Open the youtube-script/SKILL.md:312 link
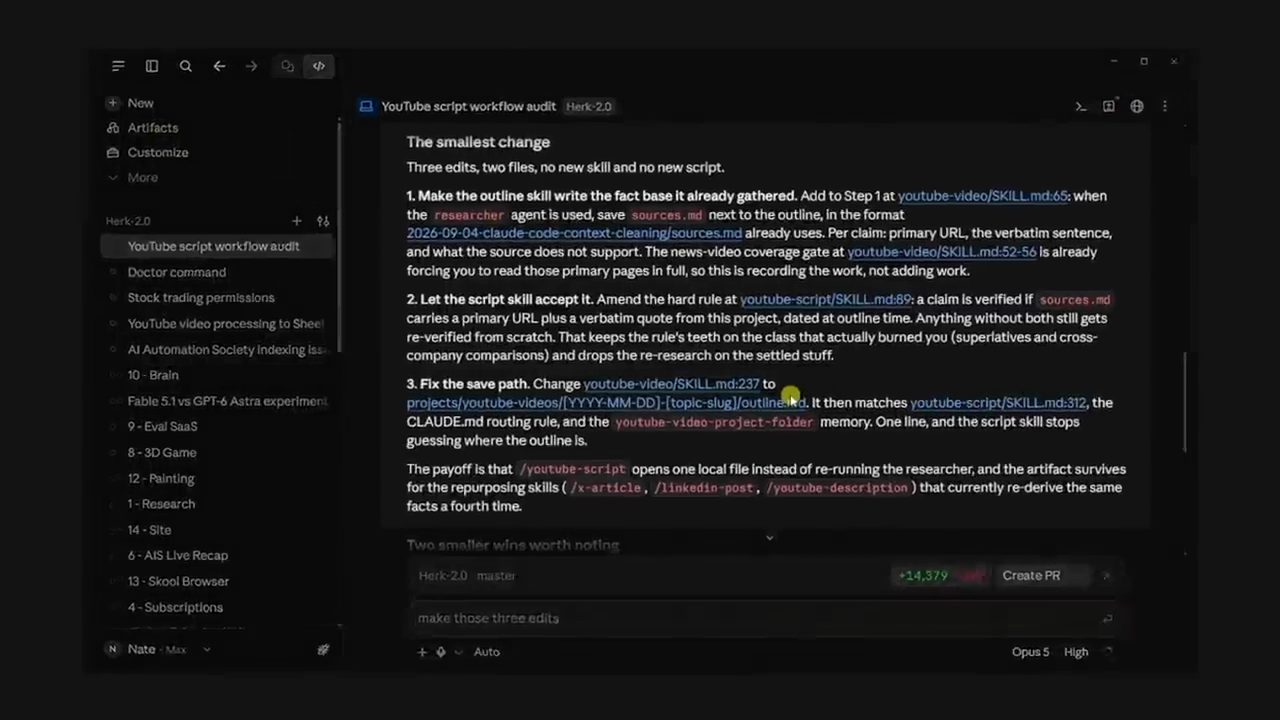The image size is (1280, 720). (998, 403)
